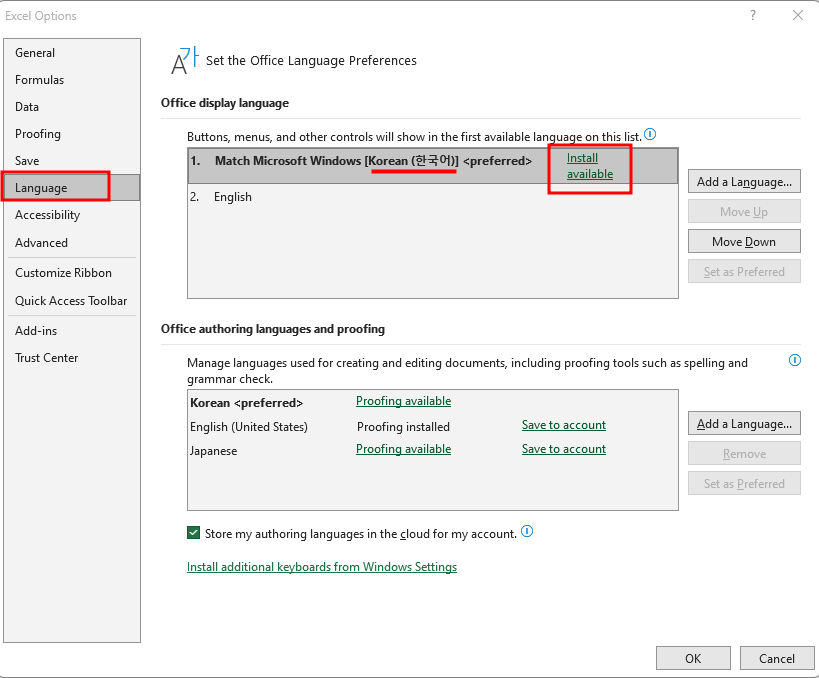819x678 pixels.
Task: Select the English display language row
Action: pyautogui.click(x=432, y=197)
